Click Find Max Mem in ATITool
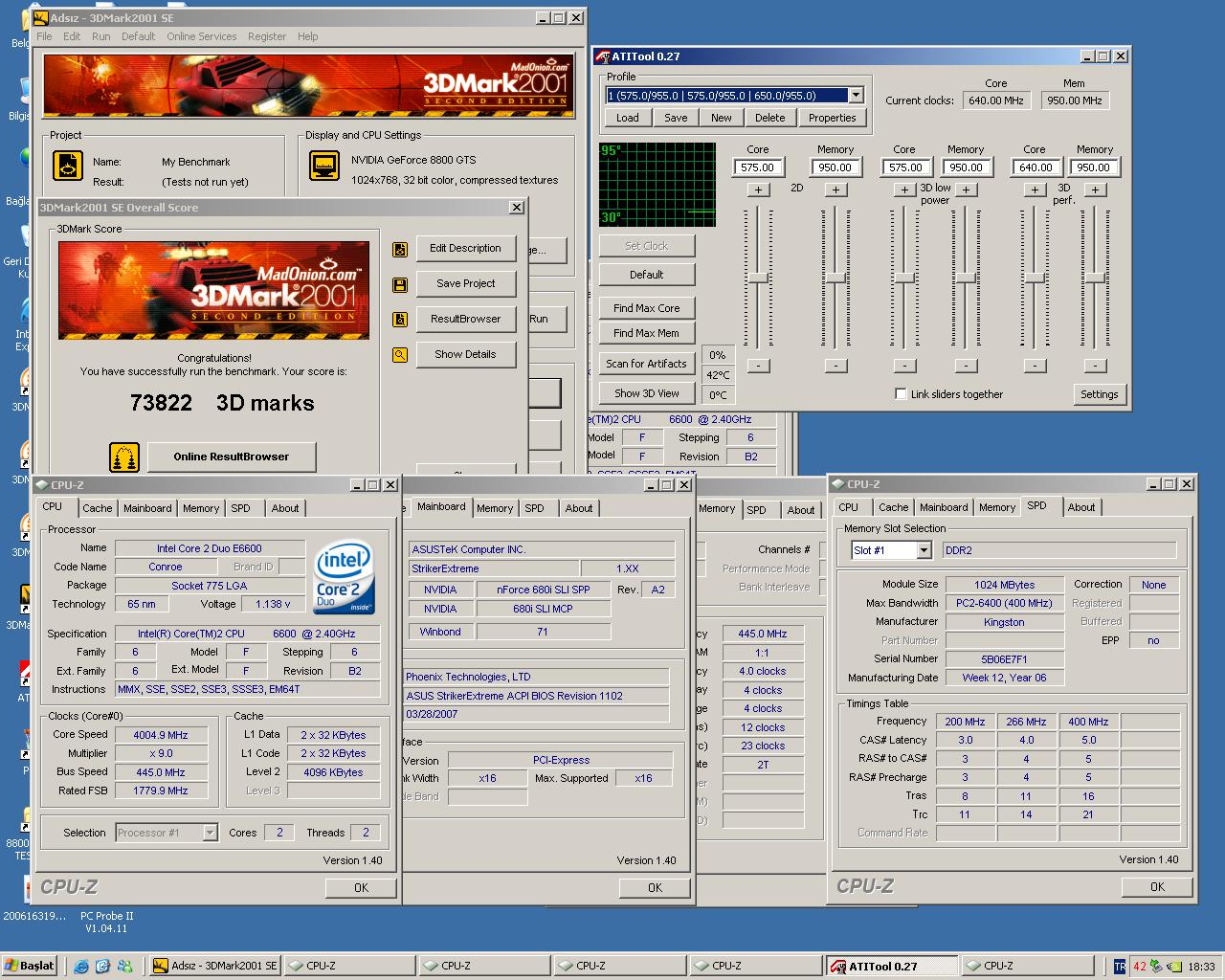1225x980 pixels. pyautogui.click(x=647, y=333)
